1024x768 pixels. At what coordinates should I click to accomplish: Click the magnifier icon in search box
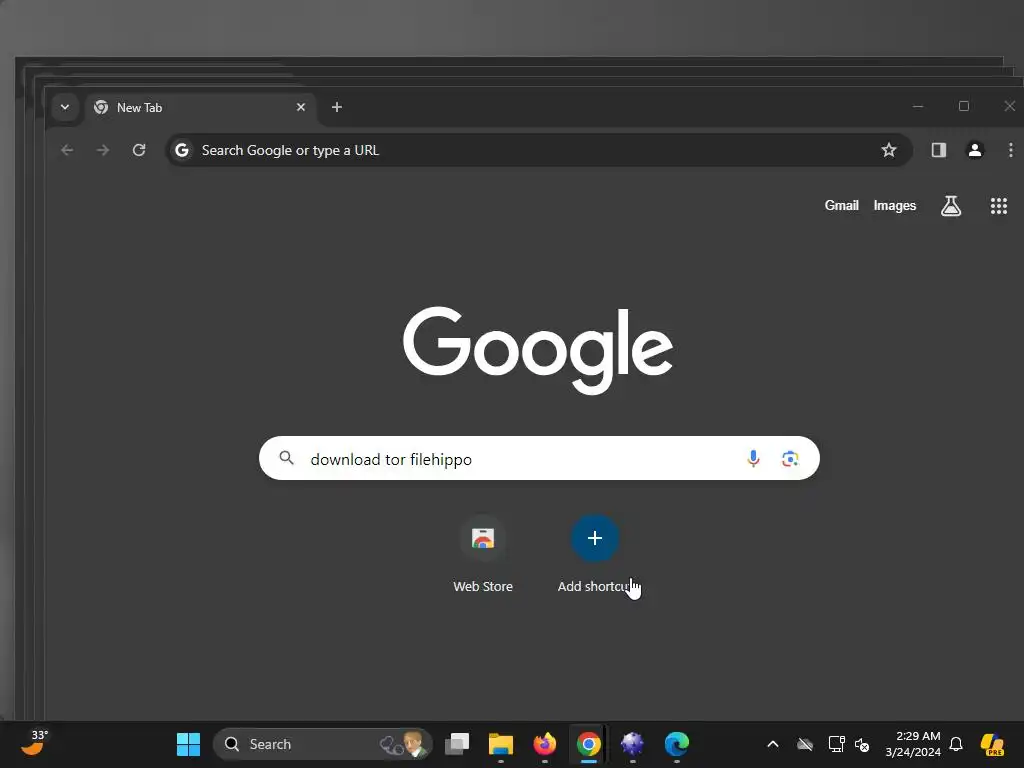click(x=286, y=458)
